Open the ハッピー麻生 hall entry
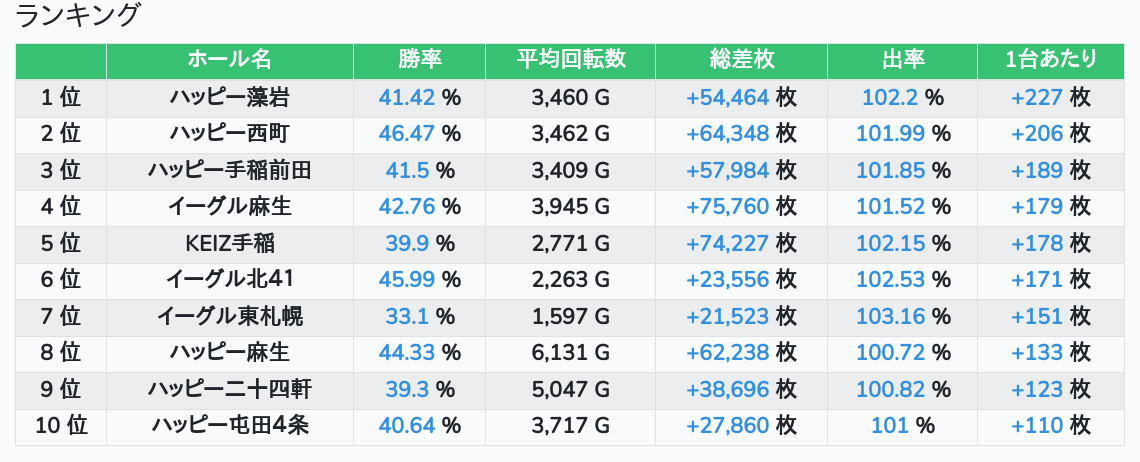Screen dimensions: 1140x462 point(229,353)
